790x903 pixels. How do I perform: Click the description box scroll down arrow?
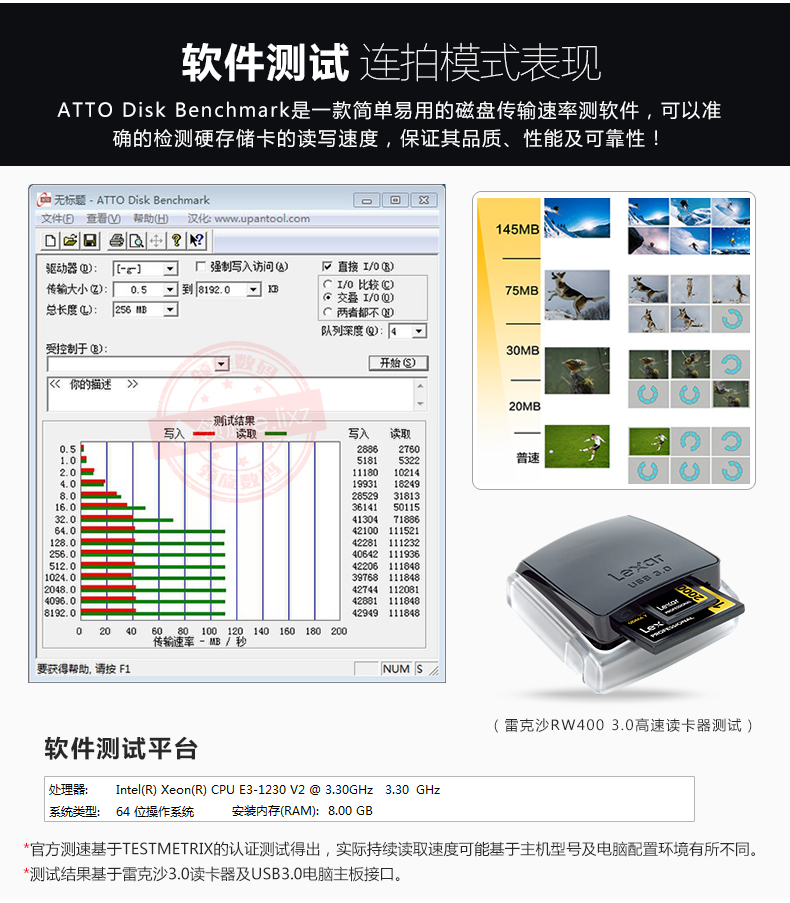coord(420,404)
